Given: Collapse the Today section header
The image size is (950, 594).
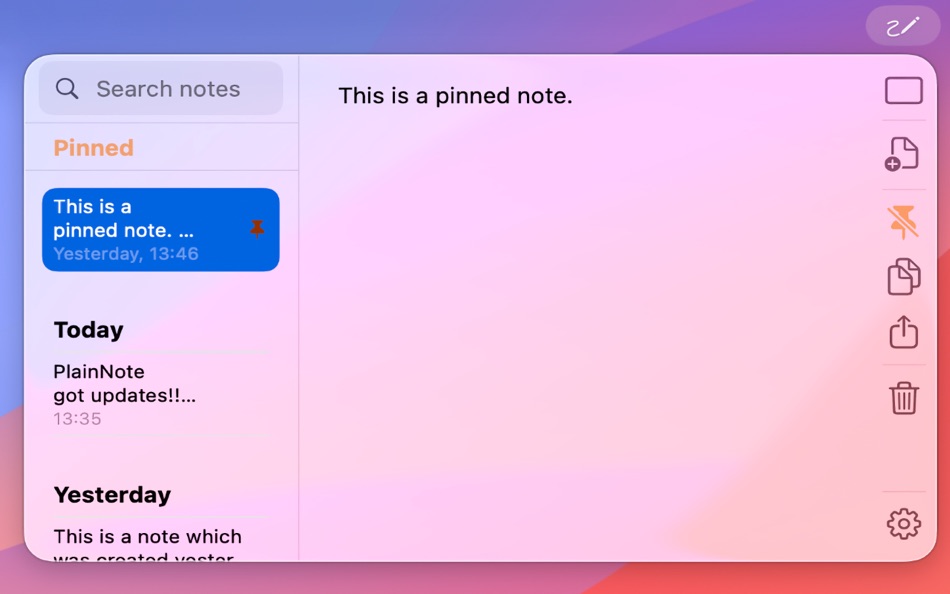Looking at the screenshot, I should point(89,329).
